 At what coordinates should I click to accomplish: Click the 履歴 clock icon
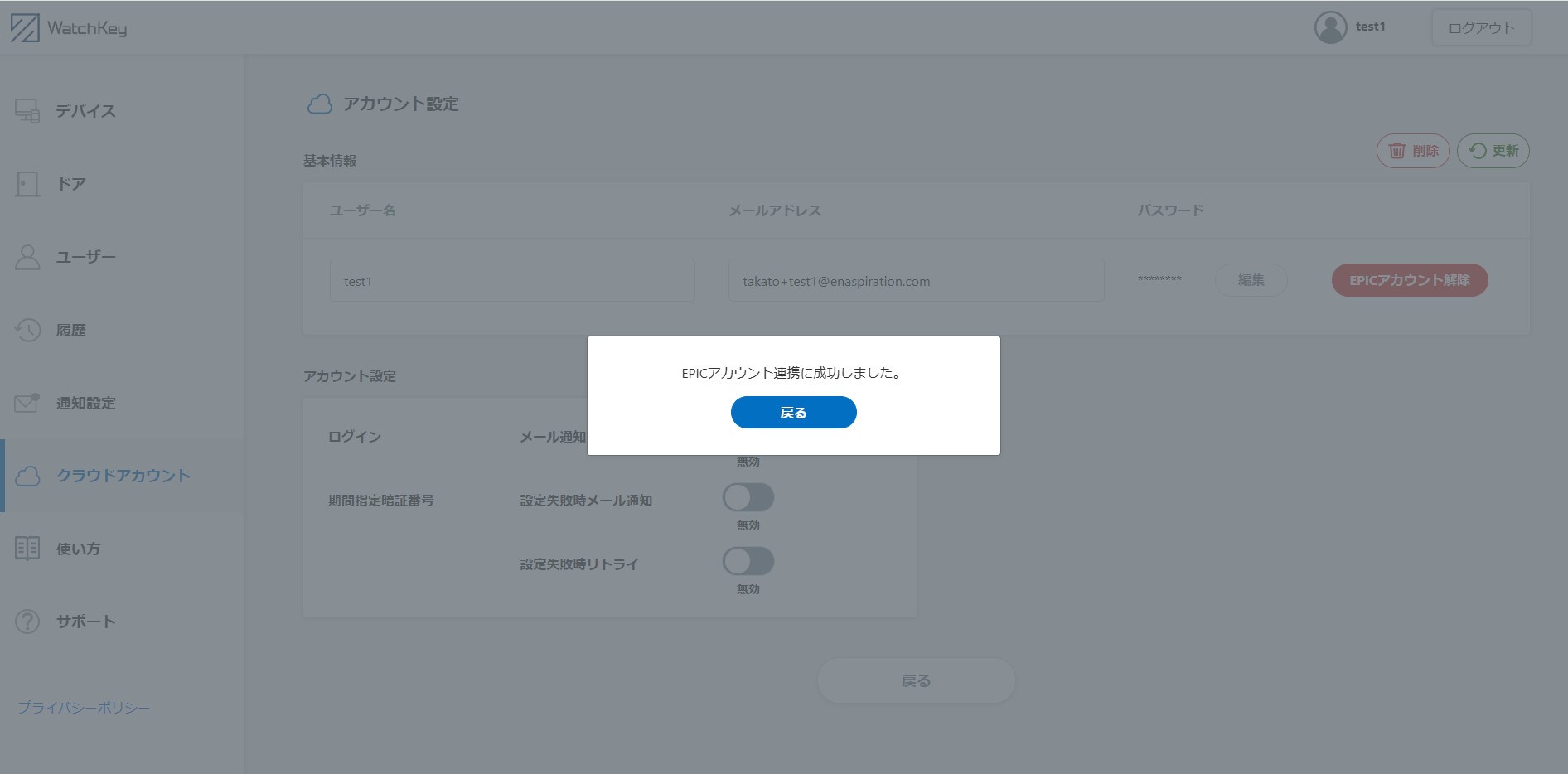(x=27, y=330)
